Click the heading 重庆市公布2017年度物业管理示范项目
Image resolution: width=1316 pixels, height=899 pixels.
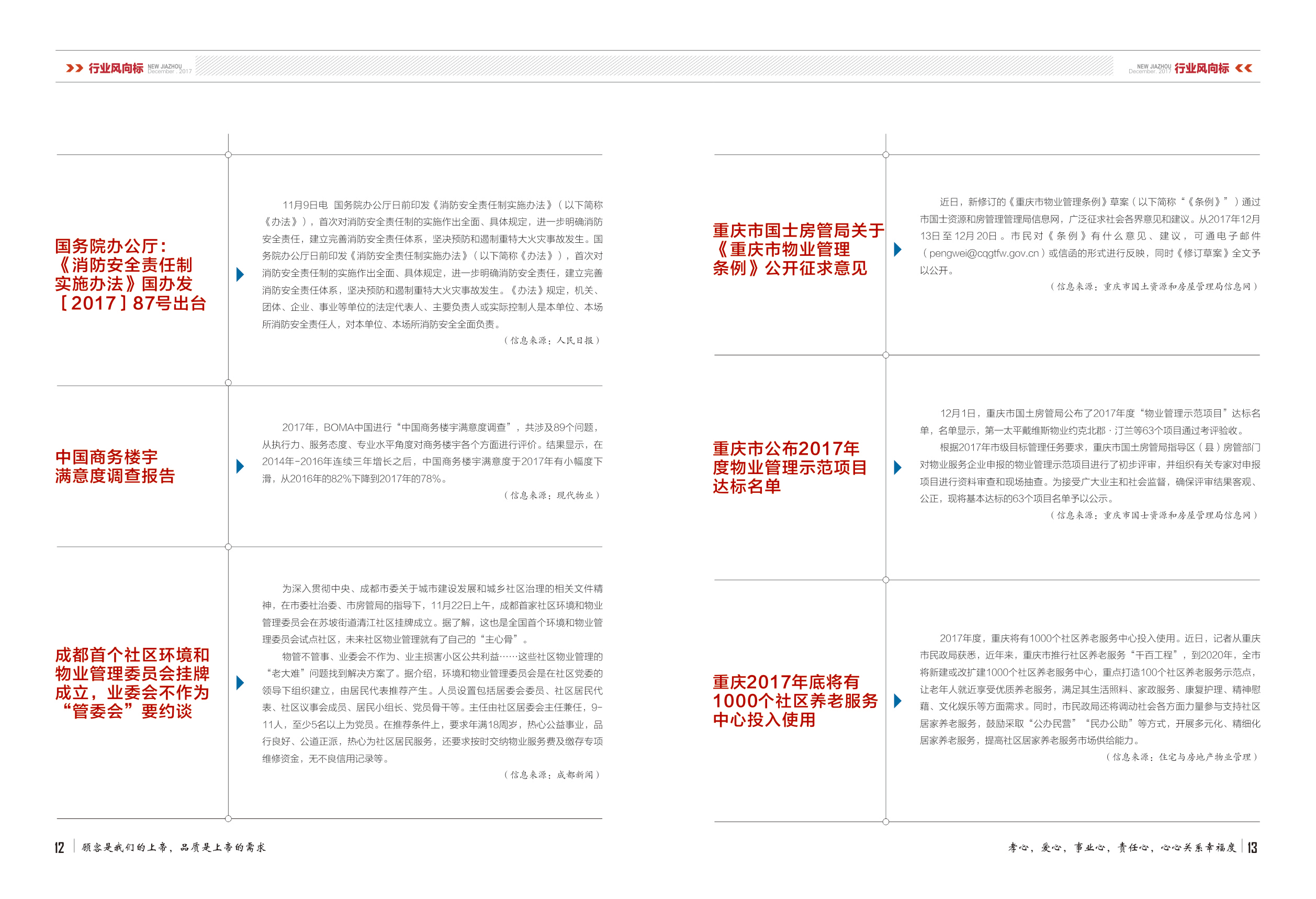(790, 468)
